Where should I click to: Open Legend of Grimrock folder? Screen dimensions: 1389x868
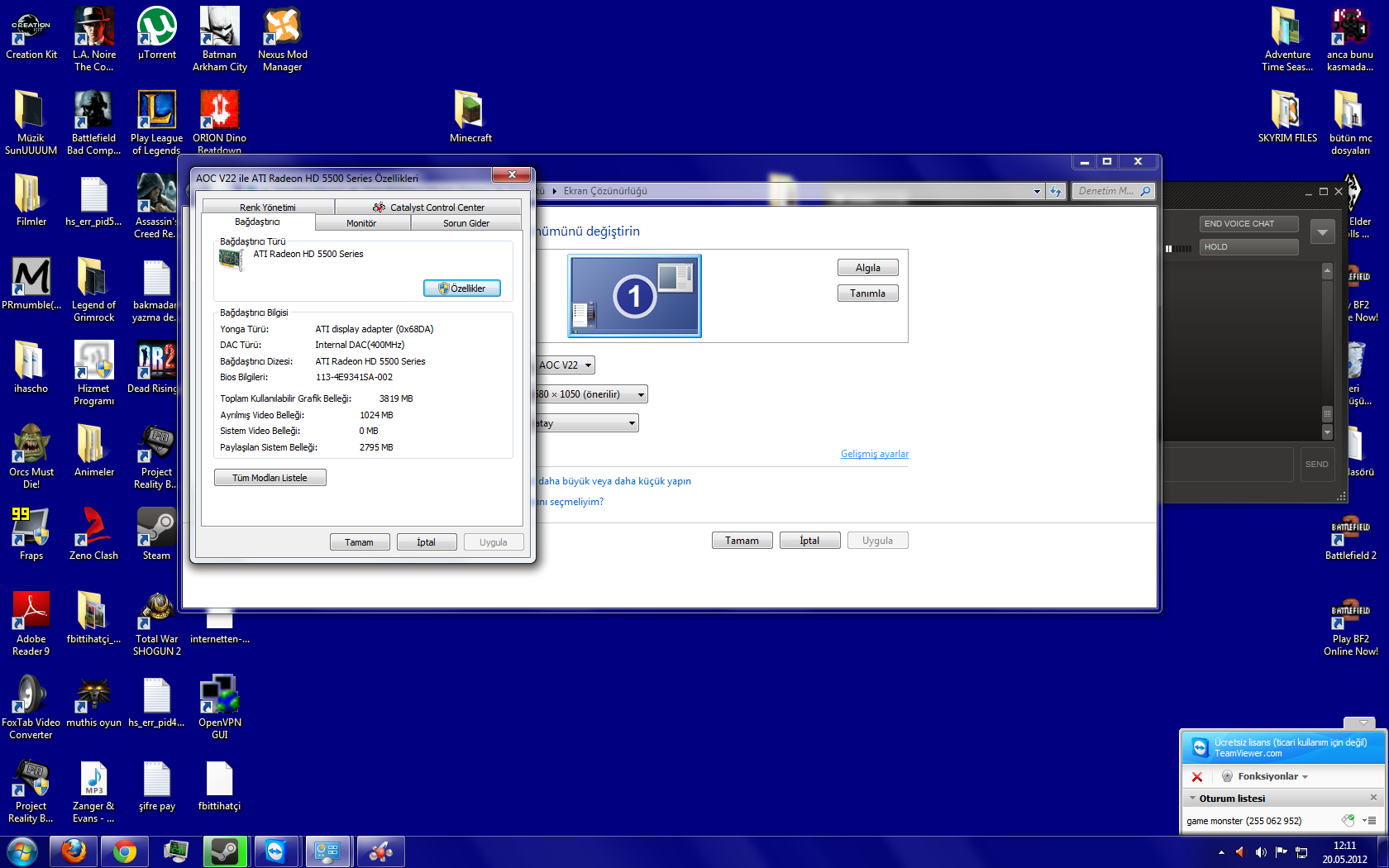click(94, 289)
